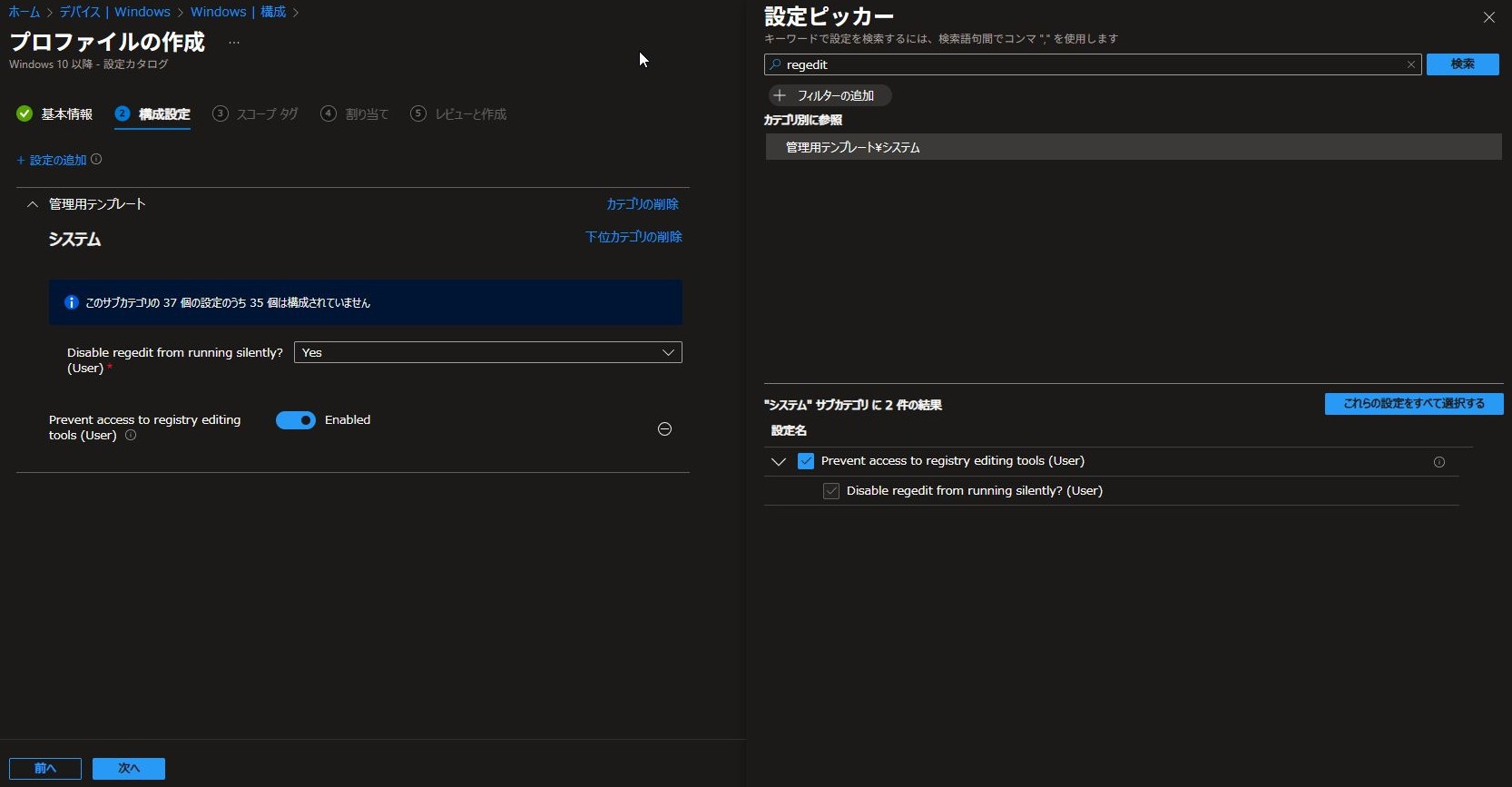The height and width of the screenshot is (787, 1512).
Task: Click the regedit search input field
Action: point(1089,64)
